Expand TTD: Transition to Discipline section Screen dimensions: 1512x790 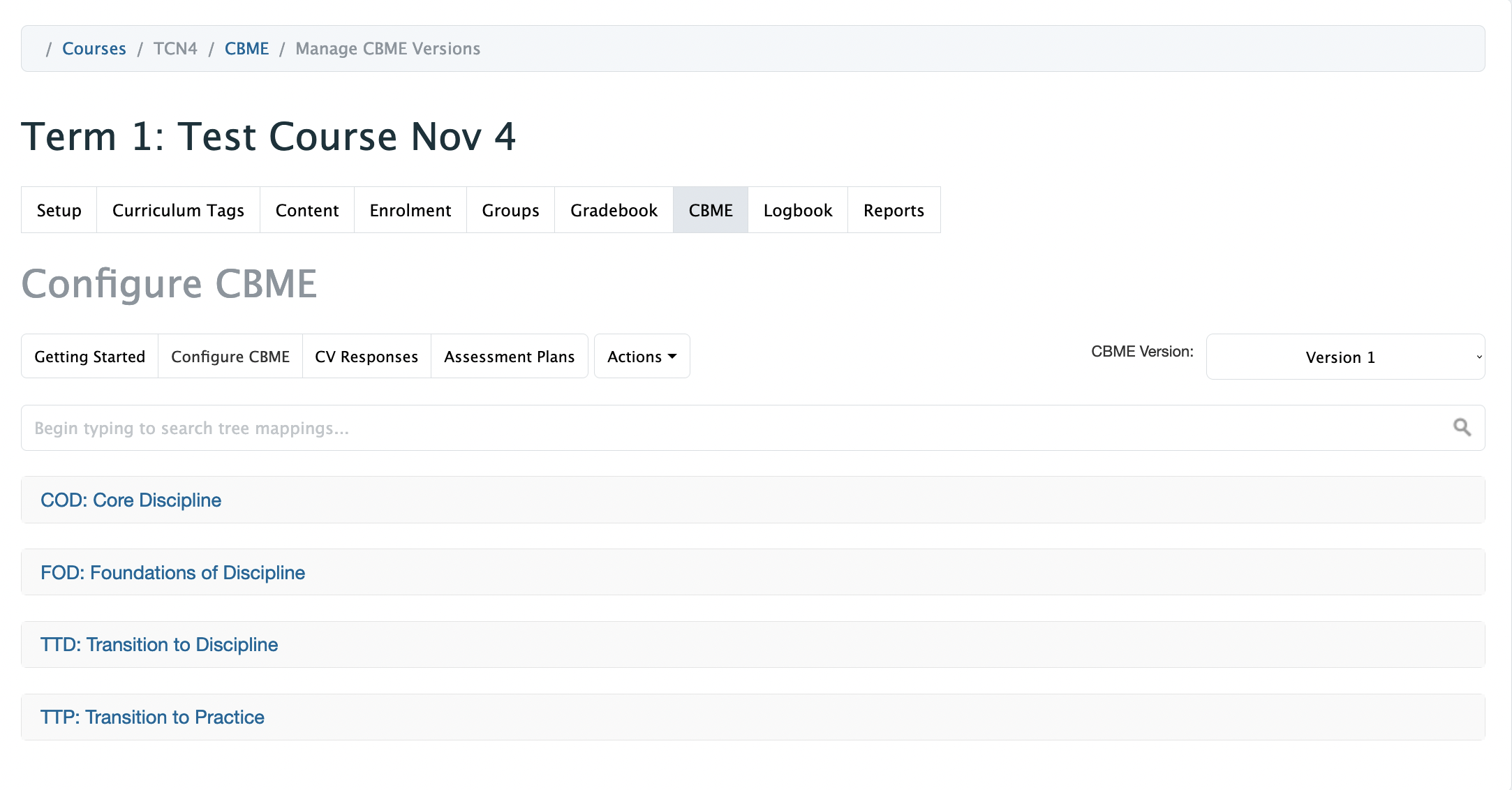click(159, 645)
